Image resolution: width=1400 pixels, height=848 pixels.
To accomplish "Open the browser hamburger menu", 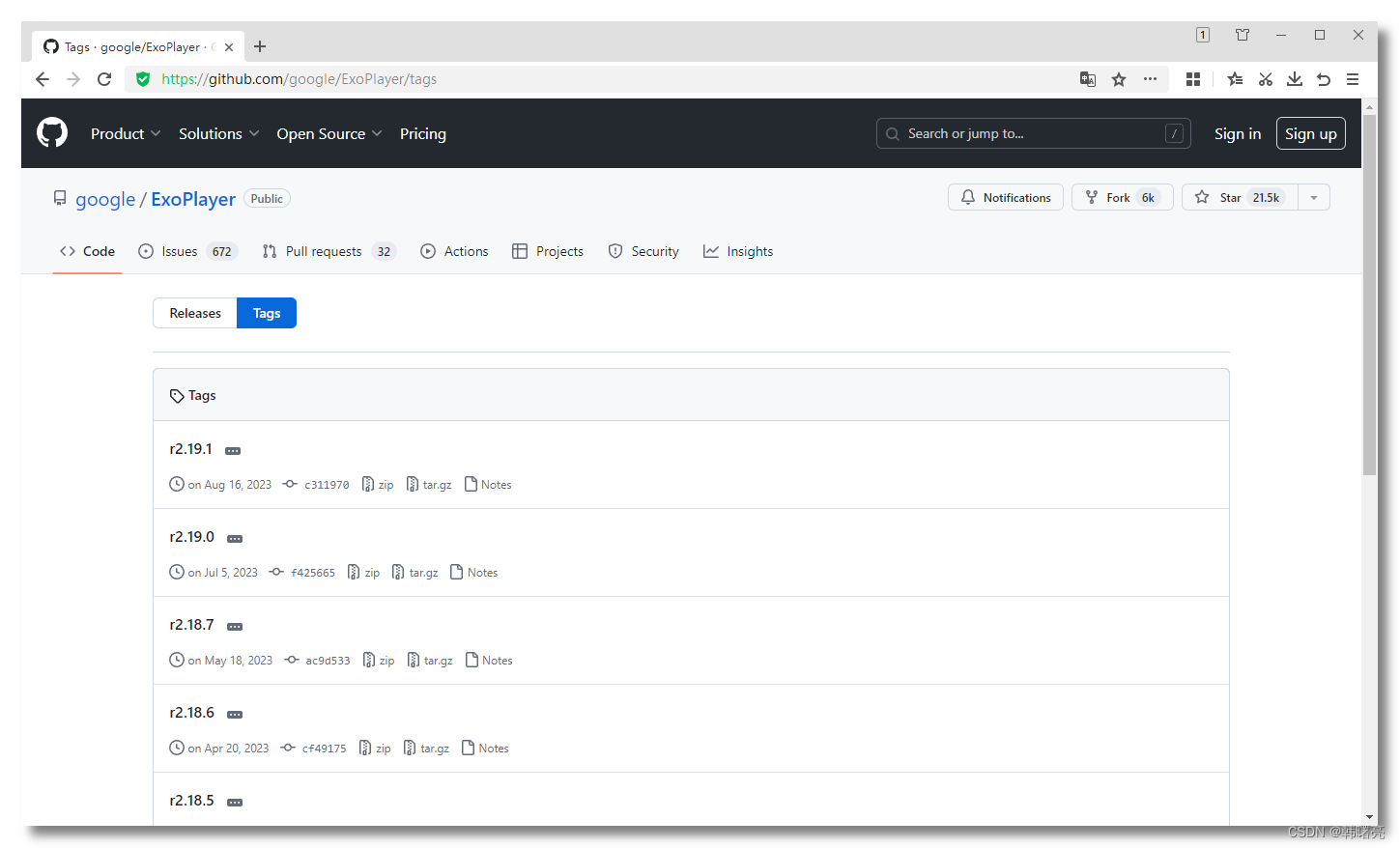I will pyautogui.click(x=1353, y=79).
